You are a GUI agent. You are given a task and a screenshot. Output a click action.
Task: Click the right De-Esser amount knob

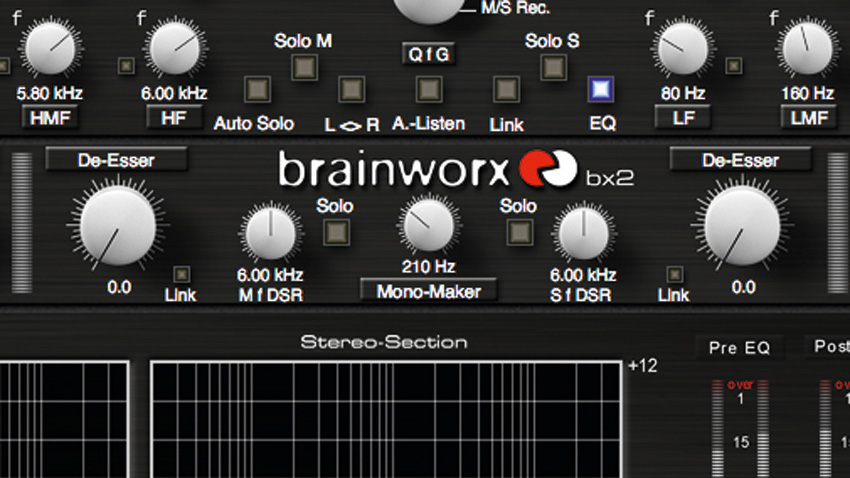click(x=742, y=227)
